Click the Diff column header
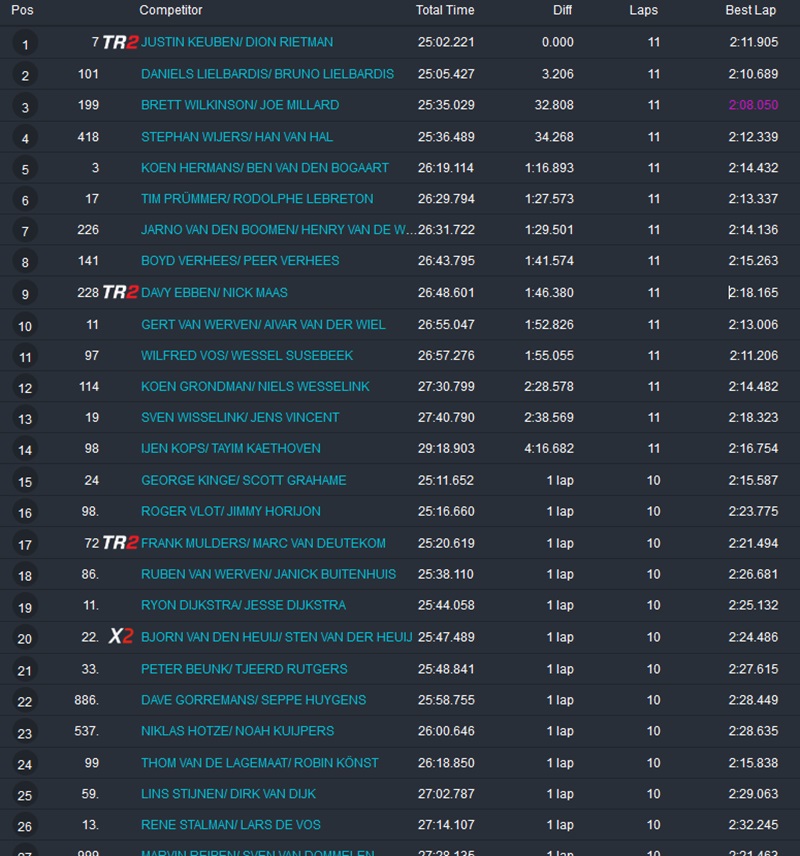800x856 pixels. click(x=563, y=10)
